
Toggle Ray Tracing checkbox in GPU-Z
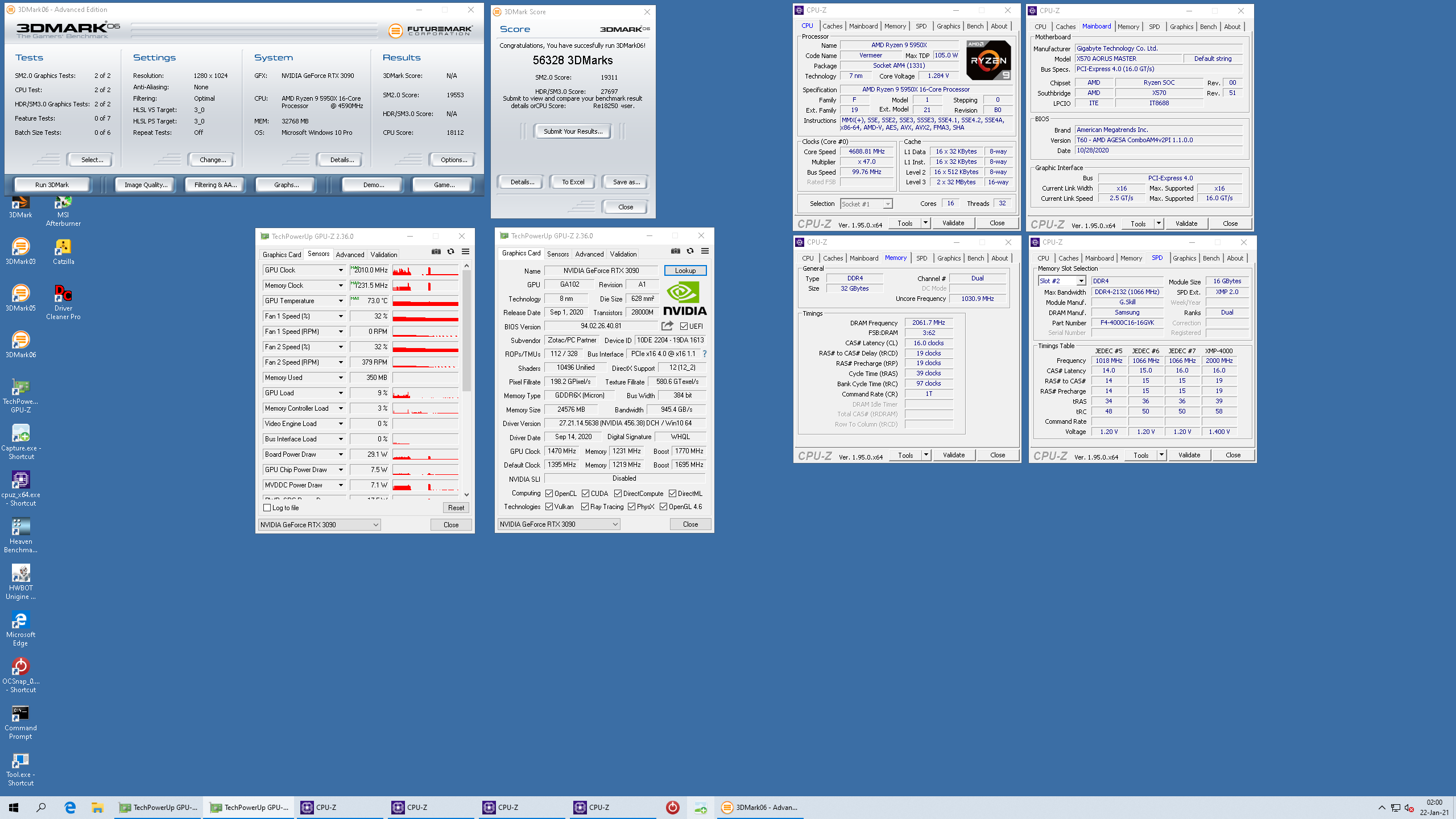tap(585, 507)
